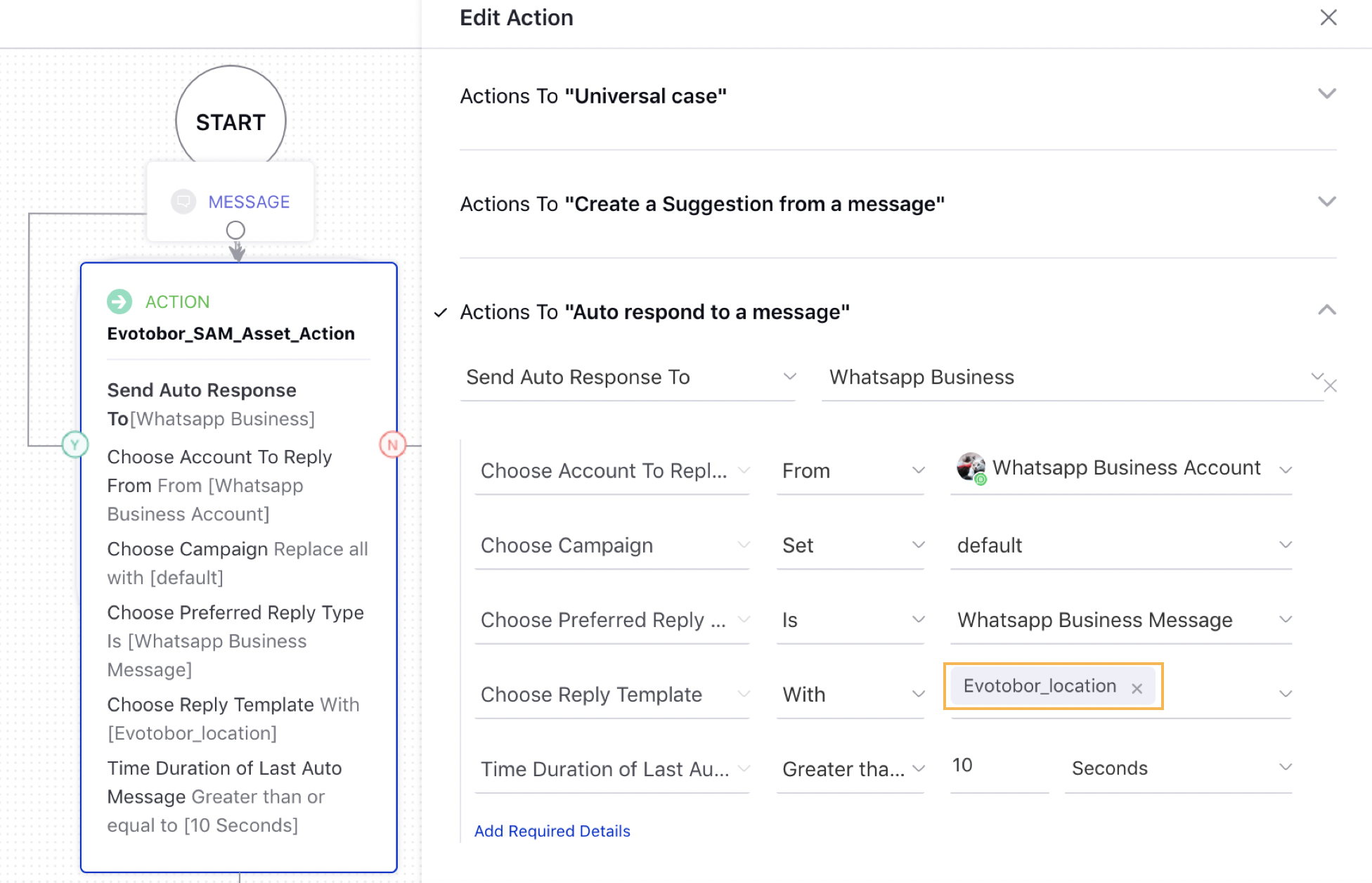Click Choose Campaign Replace all text in node
Screen dimensions: 1372x883
tap(238, 563)
